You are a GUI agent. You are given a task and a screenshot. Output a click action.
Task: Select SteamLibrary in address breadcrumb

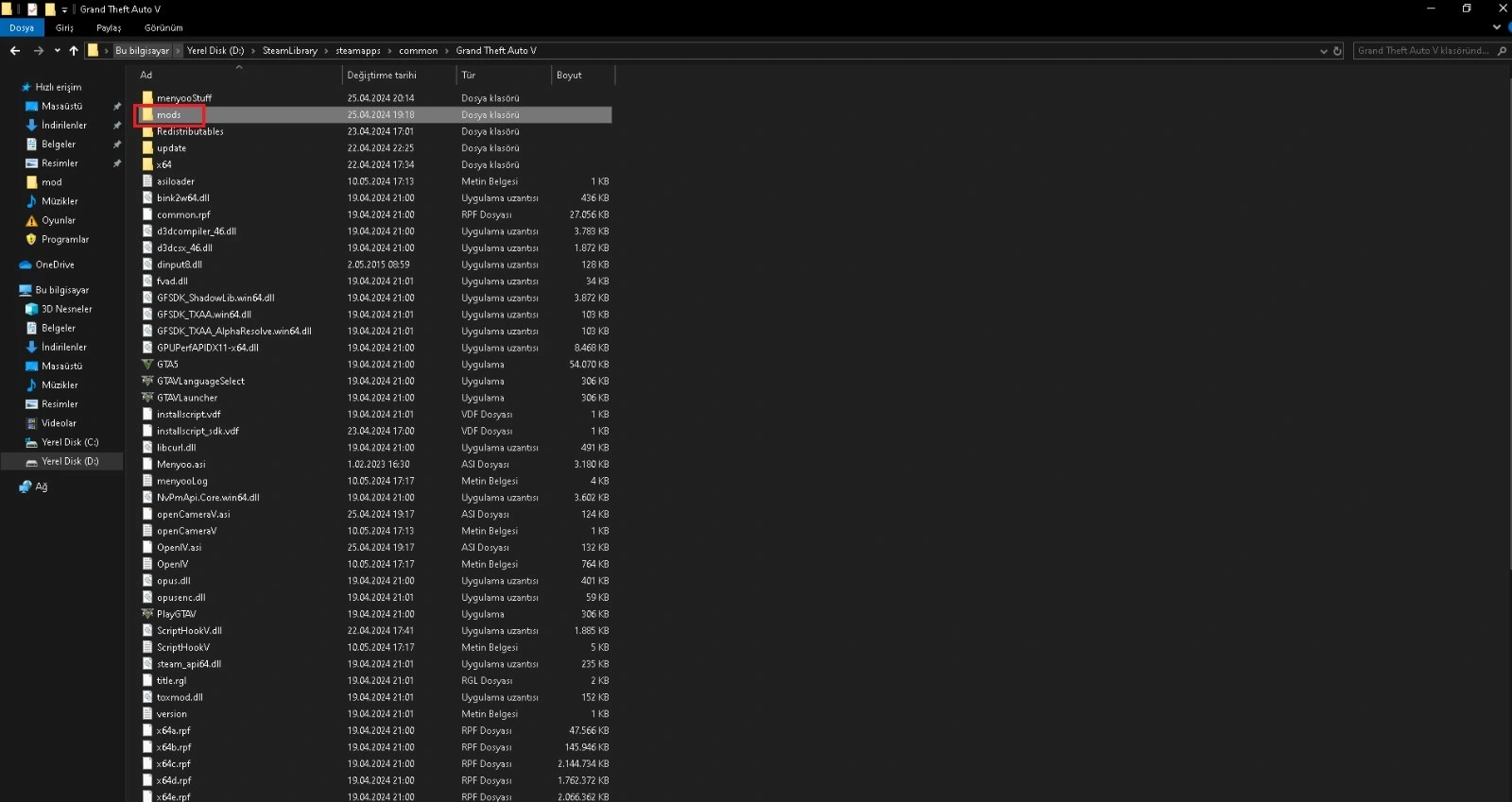(290, 51)
